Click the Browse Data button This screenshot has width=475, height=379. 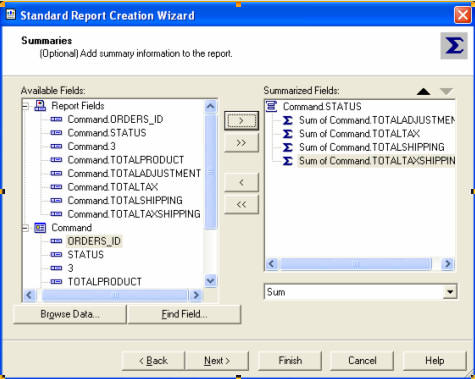pyautogui.click(x=70, y=314)
